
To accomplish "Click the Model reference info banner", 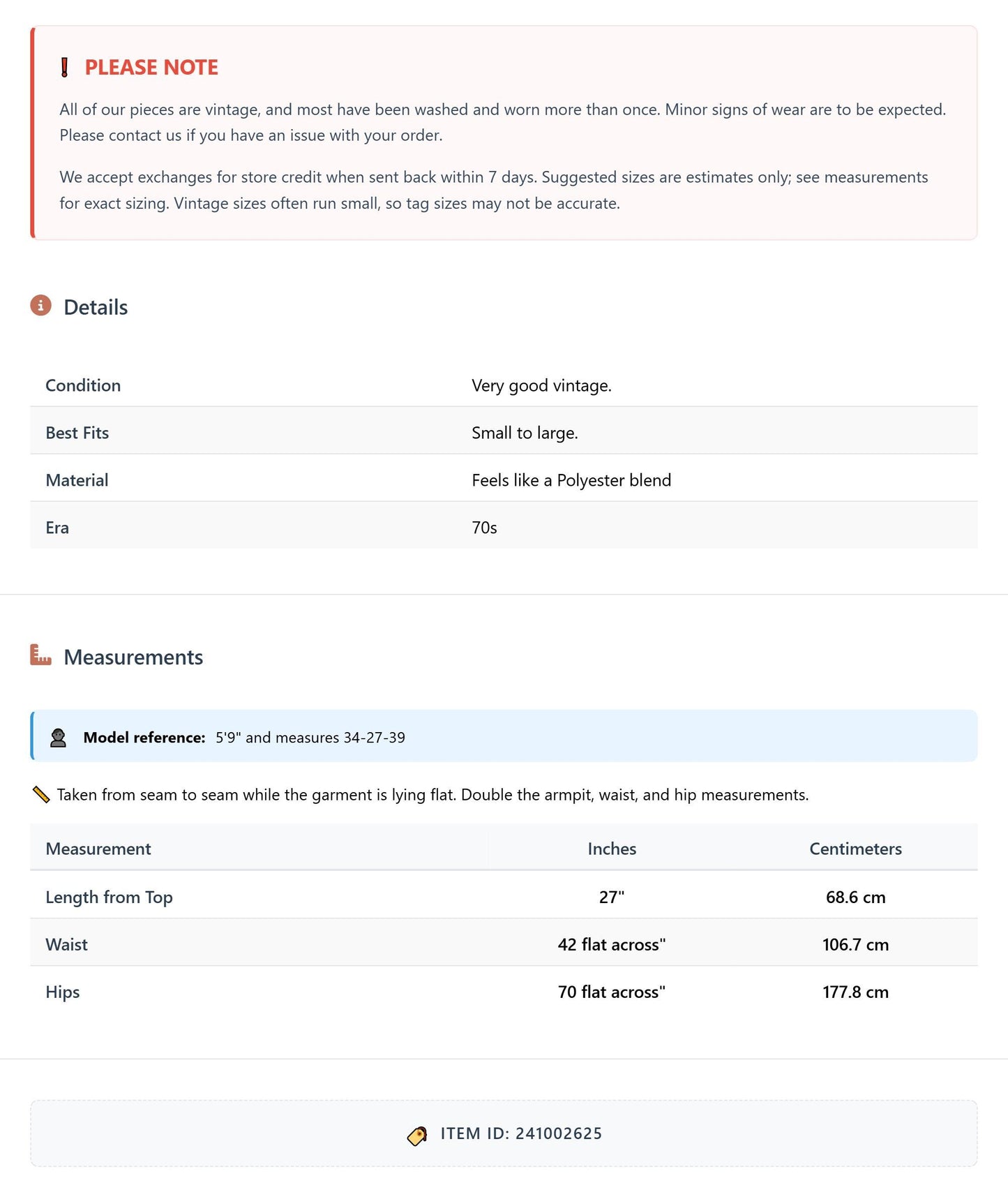I will click(504, 736).
